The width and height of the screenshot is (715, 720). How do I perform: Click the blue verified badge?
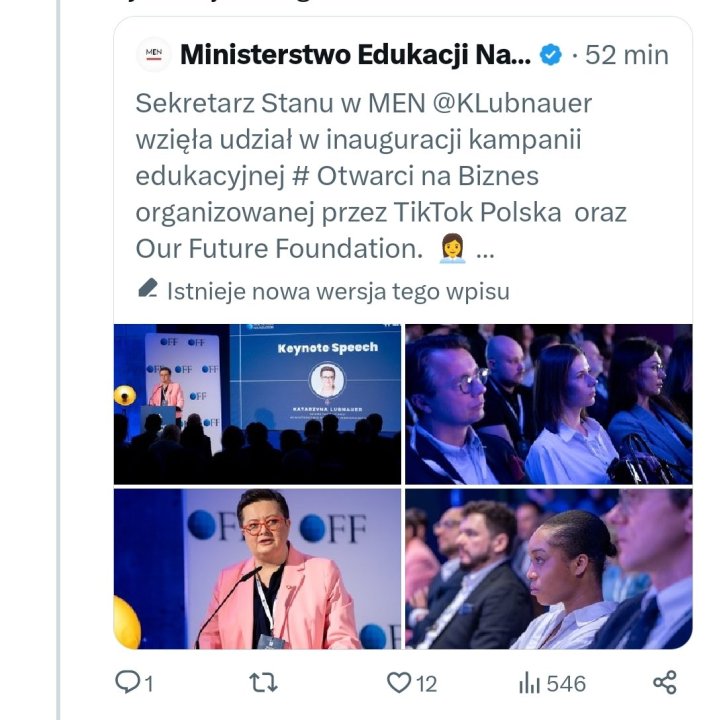click(550, 55)
